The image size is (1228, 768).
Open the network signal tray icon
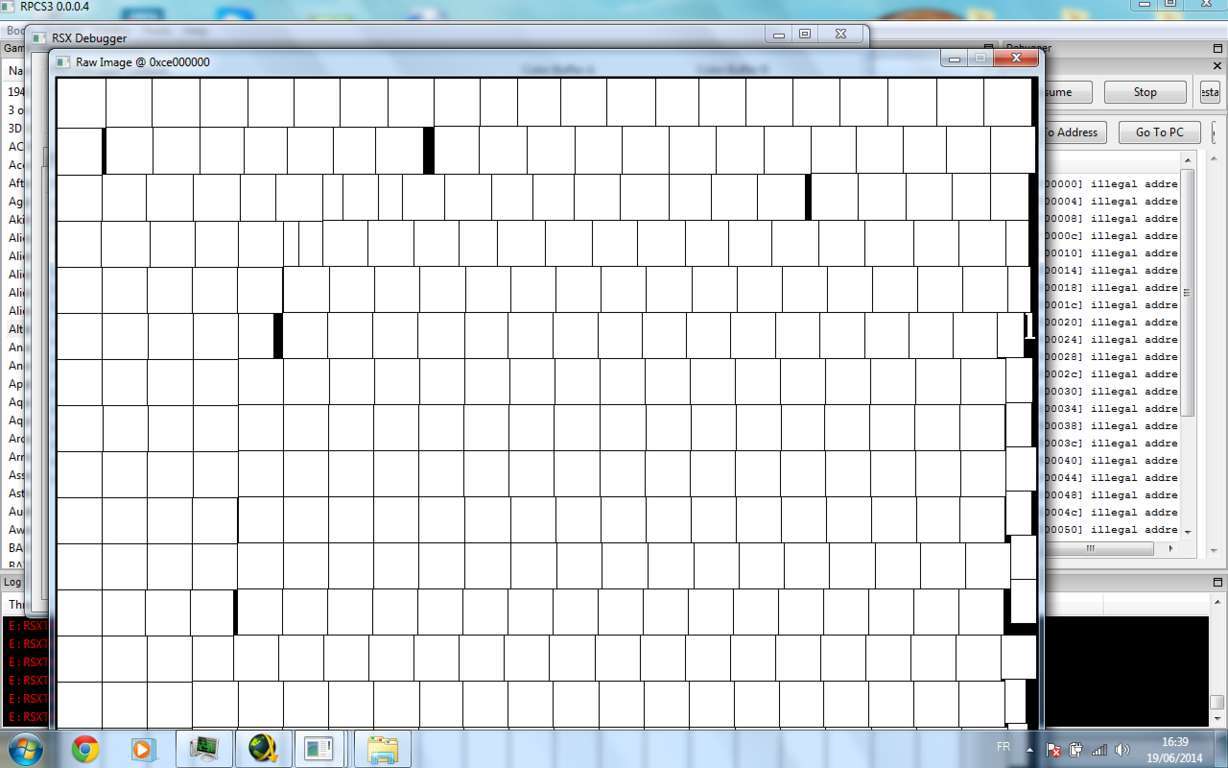[x=1099, y=749]
